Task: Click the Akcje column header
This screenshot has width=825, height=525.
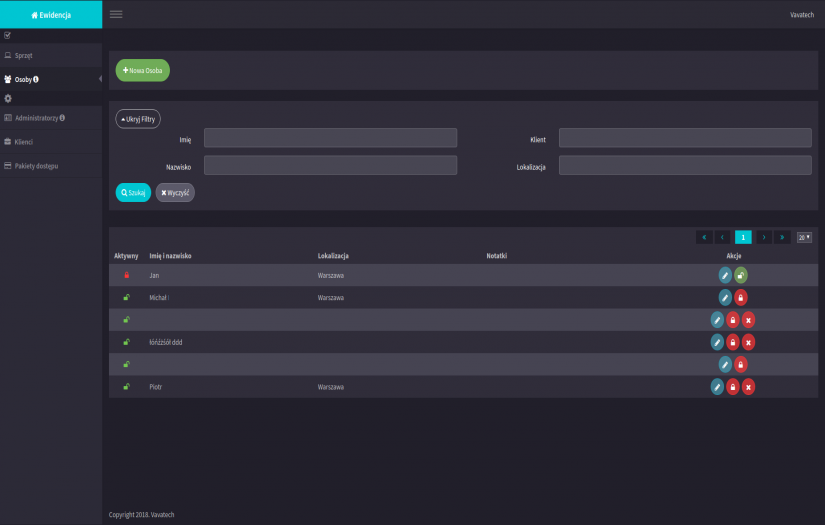Action: [x=734, y=256]
